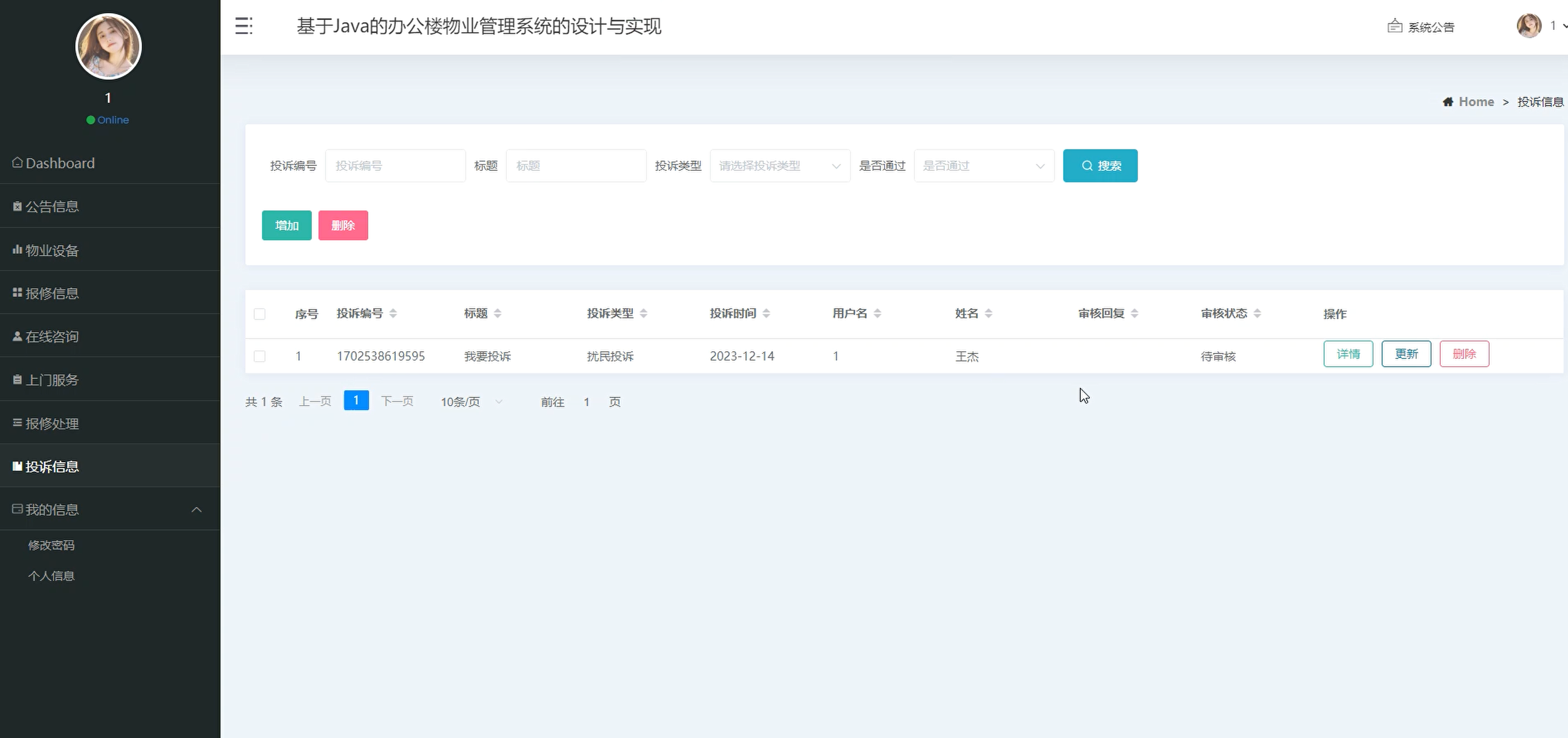The width and height of the screenshot is (1568, 738).
Task: Click the 详情 button in the row
Action: pyautogui.click(x=1348, y=354)
